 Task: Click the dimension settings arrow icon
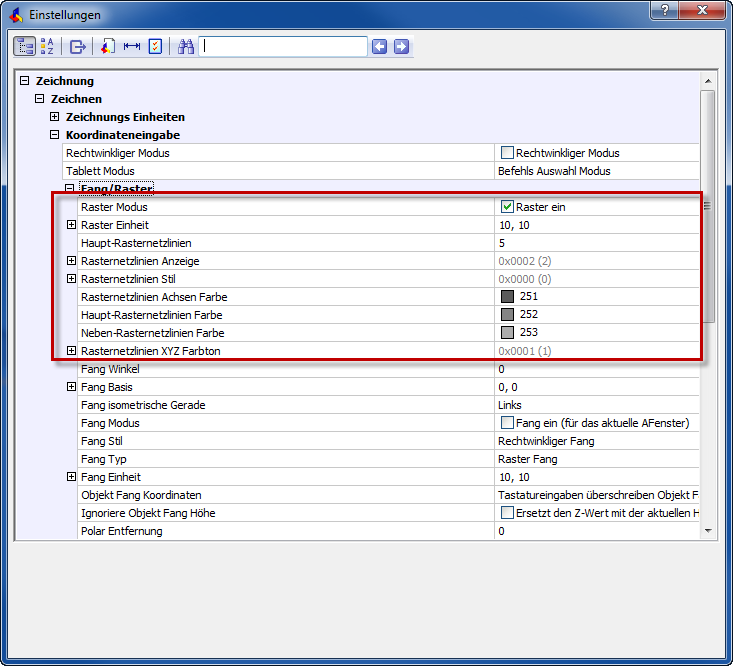click(131, 46)
